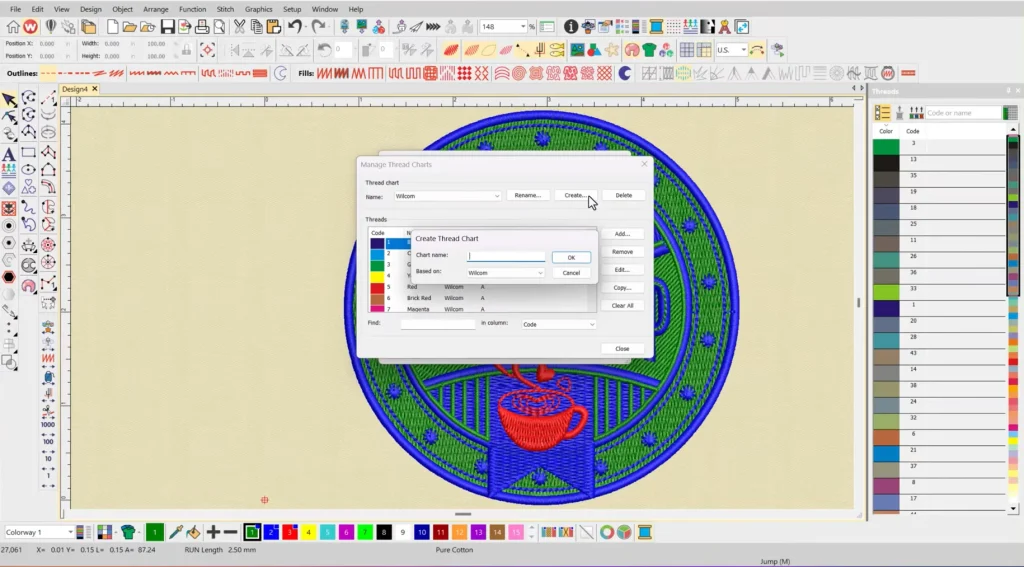Click the Find text field
The width and height of the screenshot is (1024, 567).
pyautogui.click(x=438, y=324)
